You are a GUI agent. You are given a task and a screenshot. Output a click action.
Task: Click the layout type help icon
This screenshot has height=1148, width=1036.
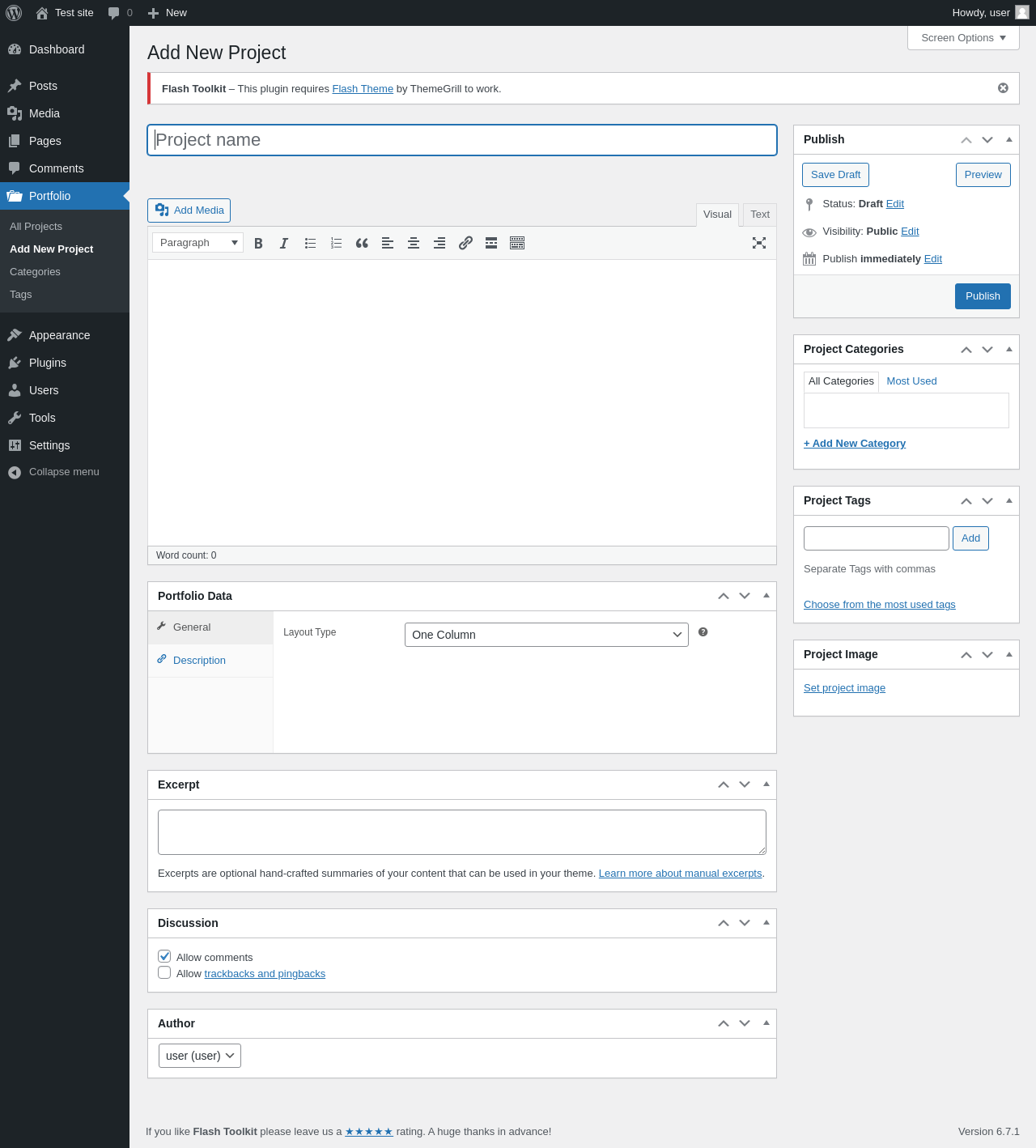pyautogui.click(x=703, y=632)
